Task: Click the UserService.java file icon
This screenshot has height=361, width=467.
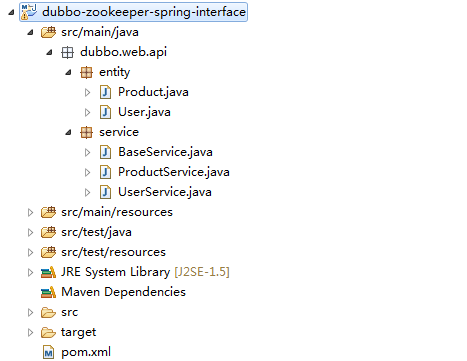Action: 105,192
